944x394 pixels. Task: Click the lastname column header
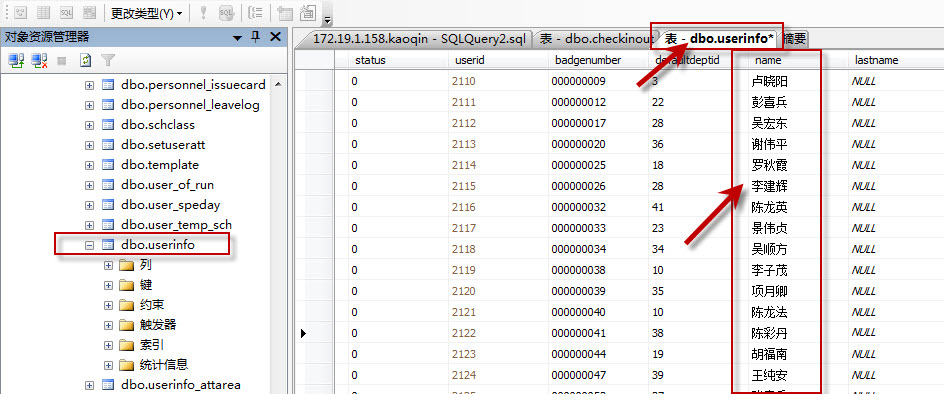896,60
